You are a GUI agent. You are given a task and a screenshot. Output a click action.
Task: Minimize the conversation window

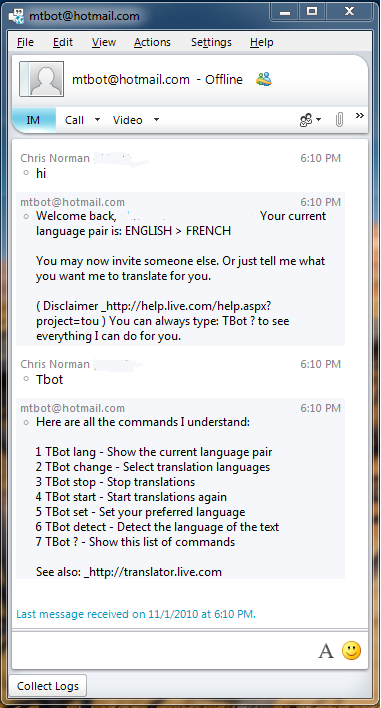[x=285, y=12]
